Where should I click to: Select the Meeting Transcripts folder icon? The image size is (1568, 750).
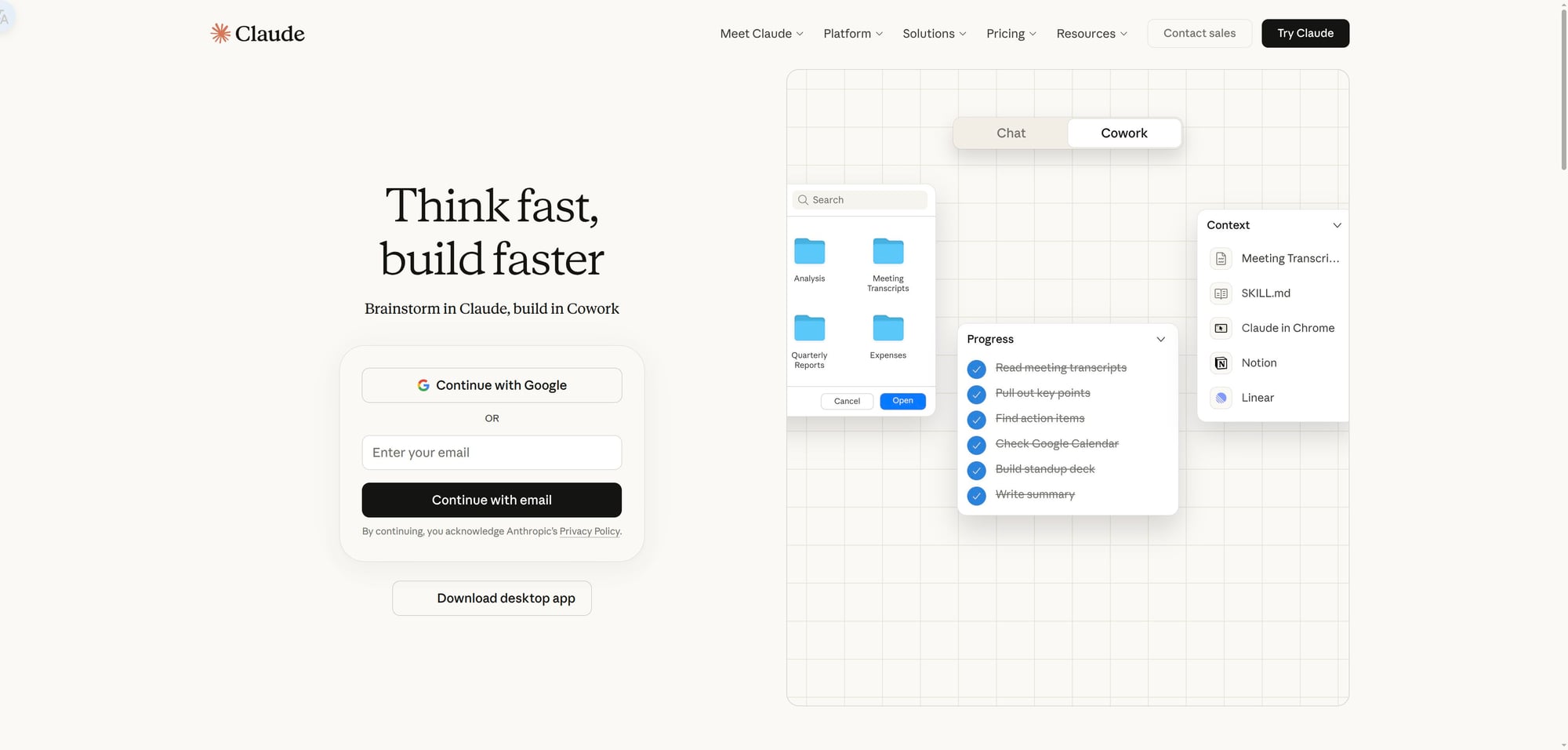[x=887, y=252]
